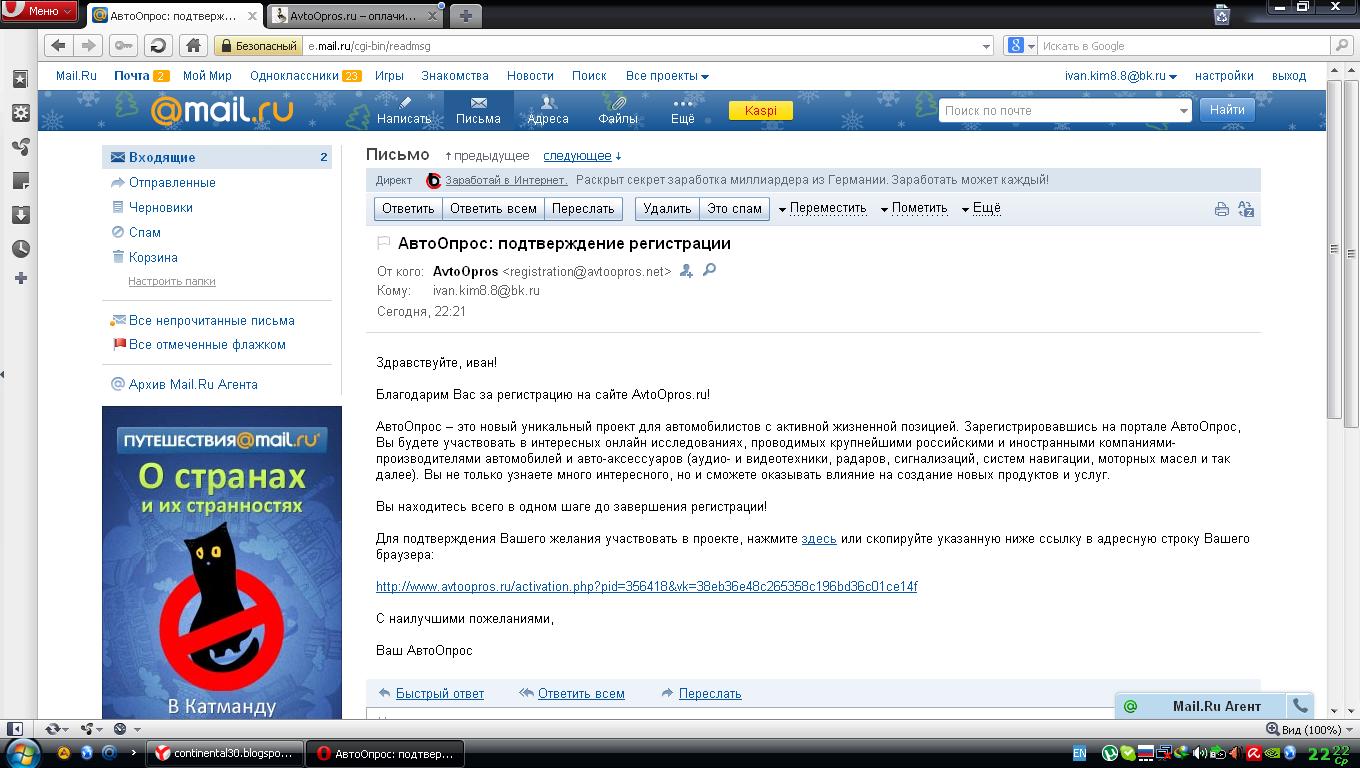Show Все непрочитанные письма
Screen dimensions: 1360x768
click(211, 320)
